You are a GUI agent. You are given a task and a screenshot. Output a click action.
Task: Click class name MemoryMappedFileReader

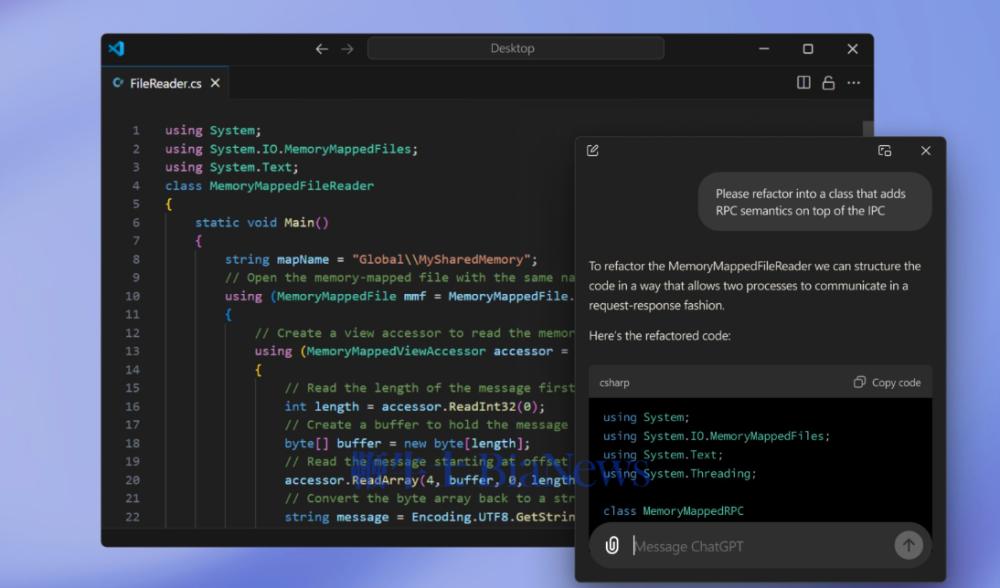[x=291, y=186]
